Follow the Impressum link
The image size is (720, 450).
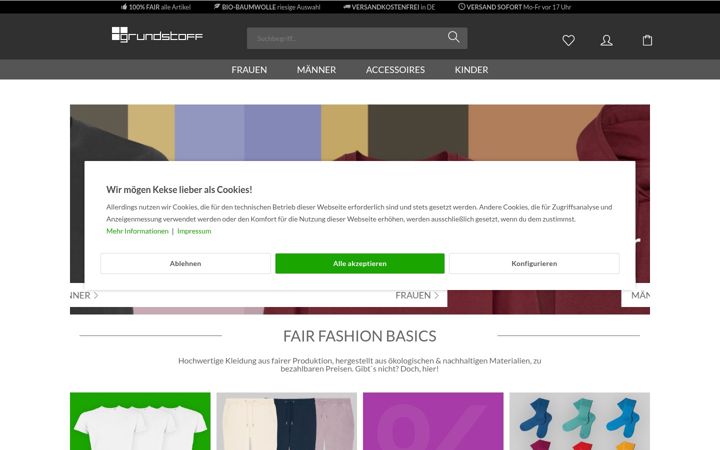[x=194, y=231]
